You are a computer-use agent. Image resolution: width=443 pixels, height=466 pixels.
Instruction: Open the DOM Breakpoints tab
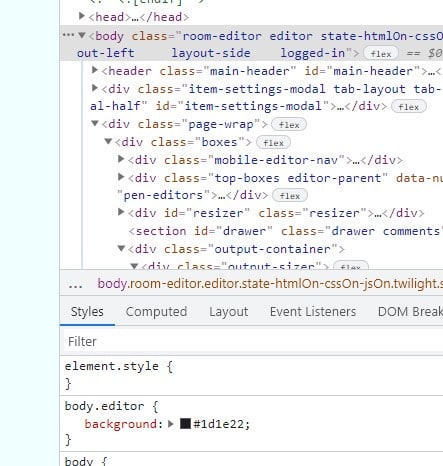click(x=410, y=312)
